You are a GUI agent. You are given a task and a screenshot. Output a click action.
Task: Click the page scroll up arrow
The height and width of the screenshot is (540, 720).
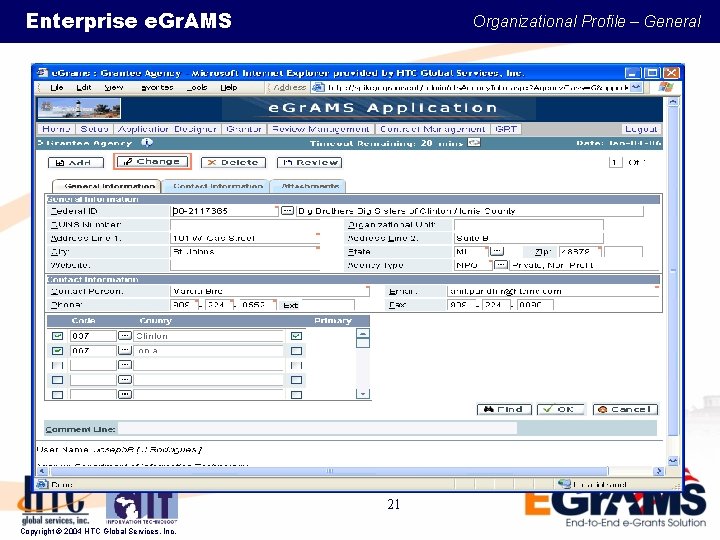pyautogui.click(x=673, y=102)
